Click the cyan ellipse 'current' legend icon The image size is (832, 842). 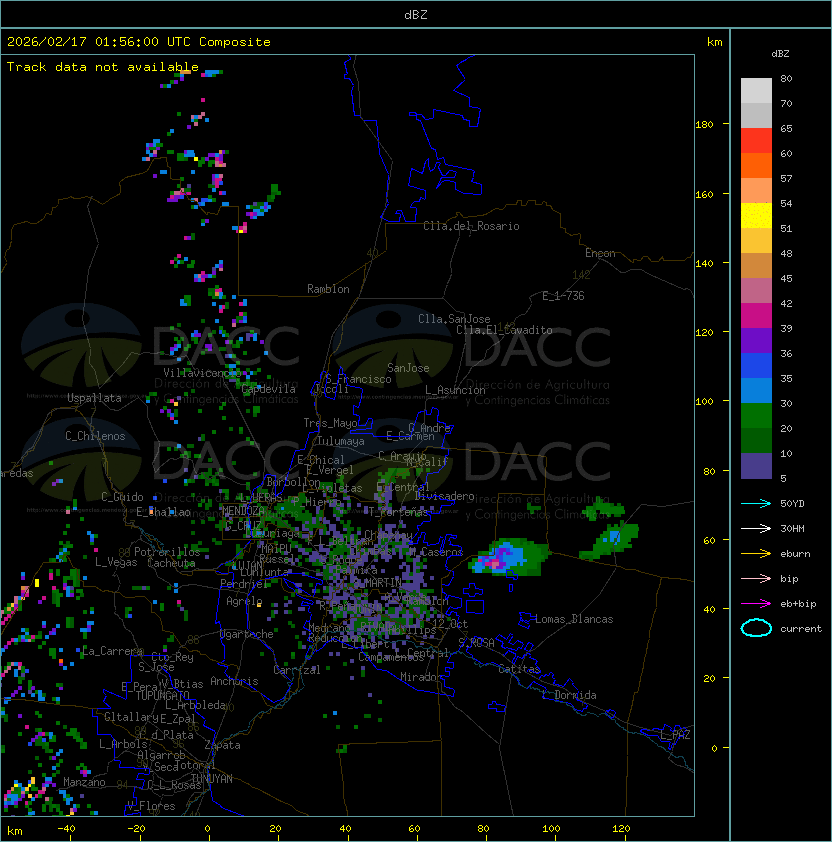click(756, 628)
